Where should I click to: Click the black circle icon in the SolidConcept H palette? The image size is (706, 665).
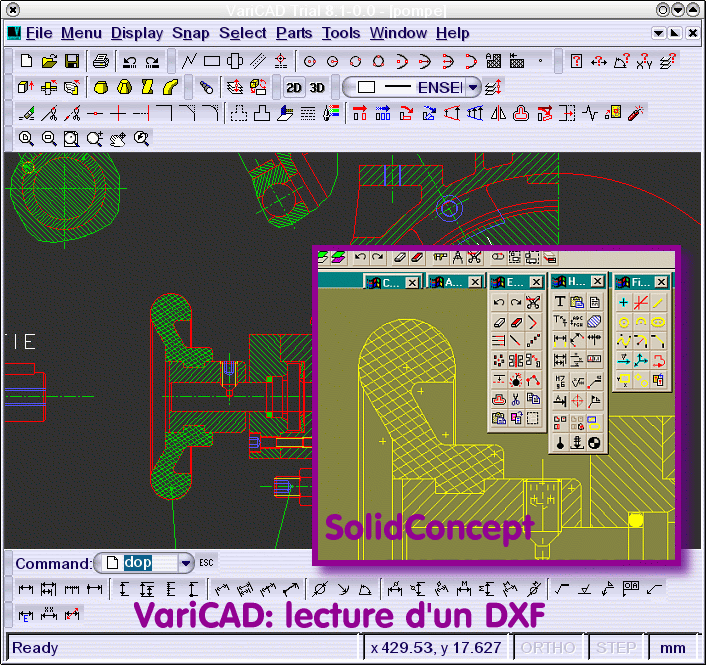tap(594, 443)
